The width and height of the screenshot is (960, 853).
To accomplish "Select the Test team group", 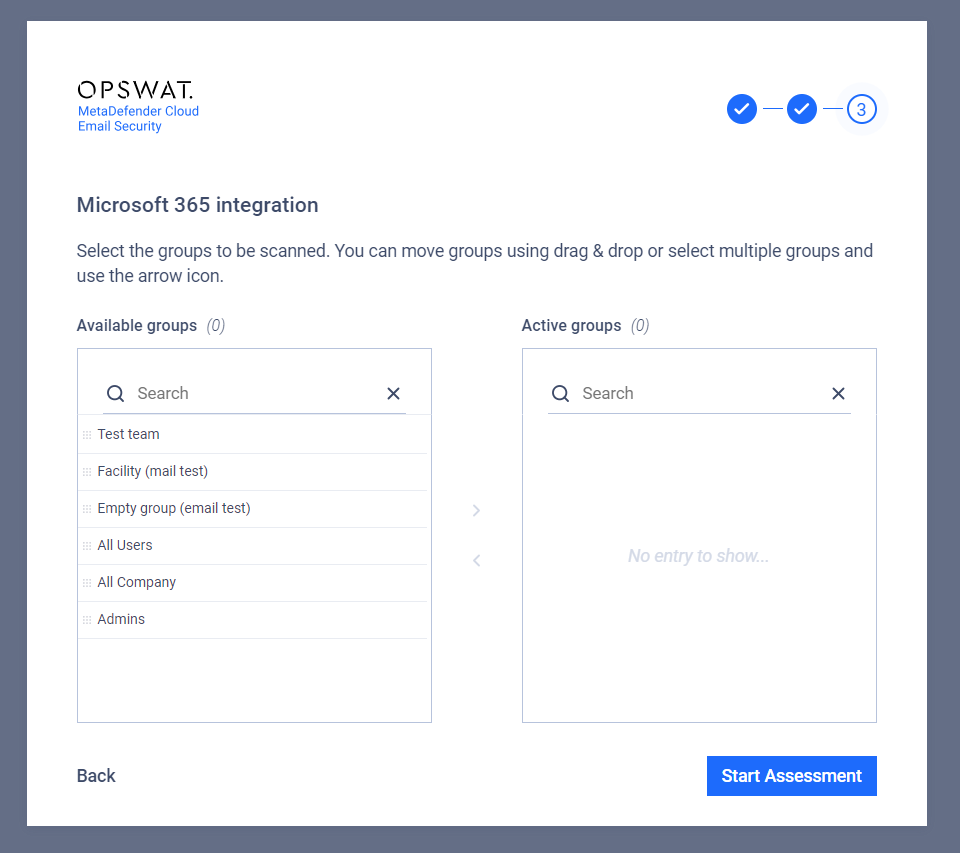I will (252, 434).
